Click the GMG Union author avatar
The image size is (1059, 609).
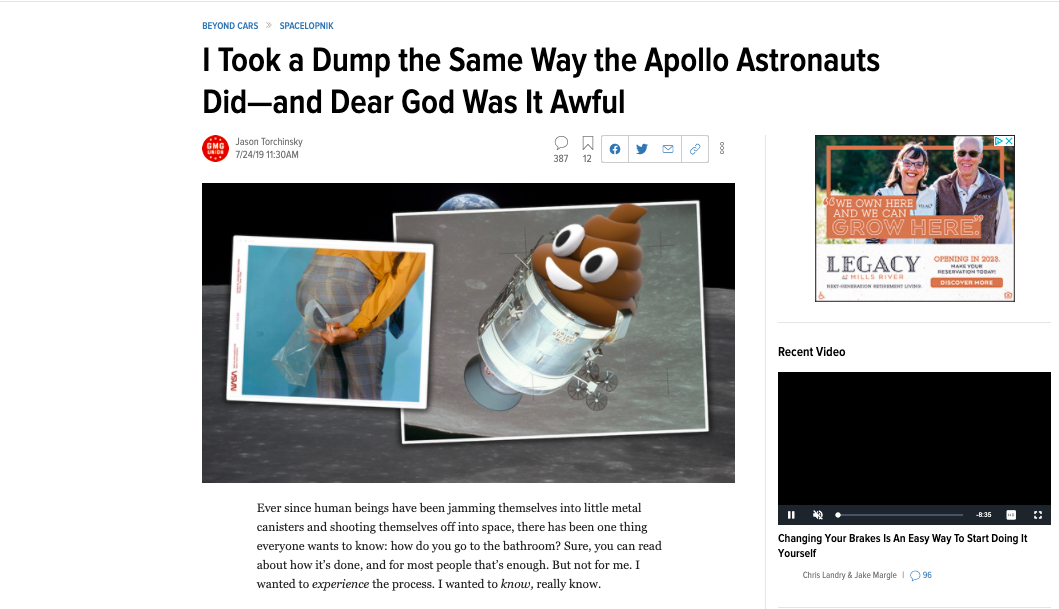point(215,149)
